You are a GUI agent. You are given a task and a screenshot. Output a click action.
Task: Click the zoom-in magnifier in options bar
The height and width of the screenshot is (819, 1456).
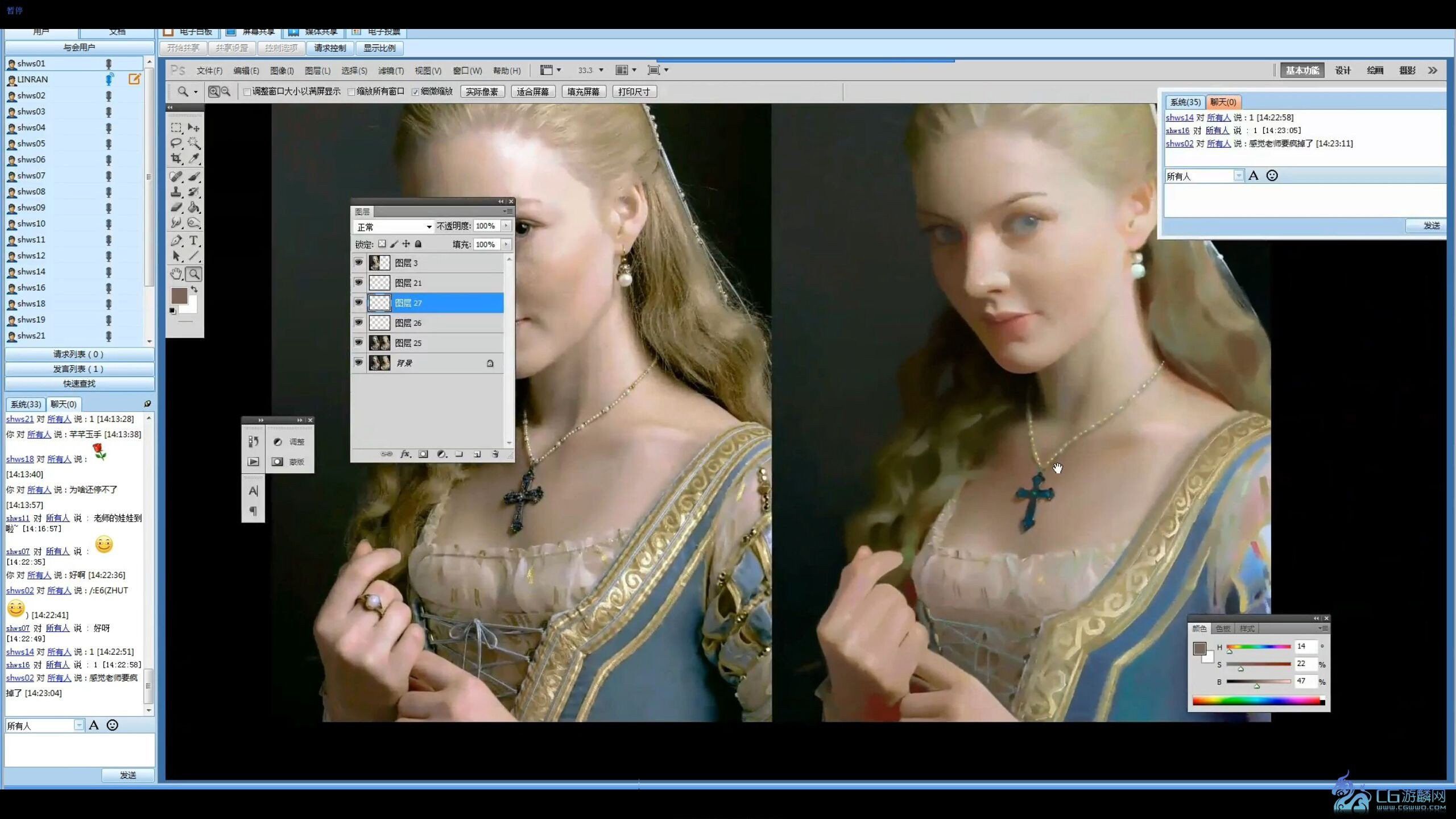click(214, 92)
